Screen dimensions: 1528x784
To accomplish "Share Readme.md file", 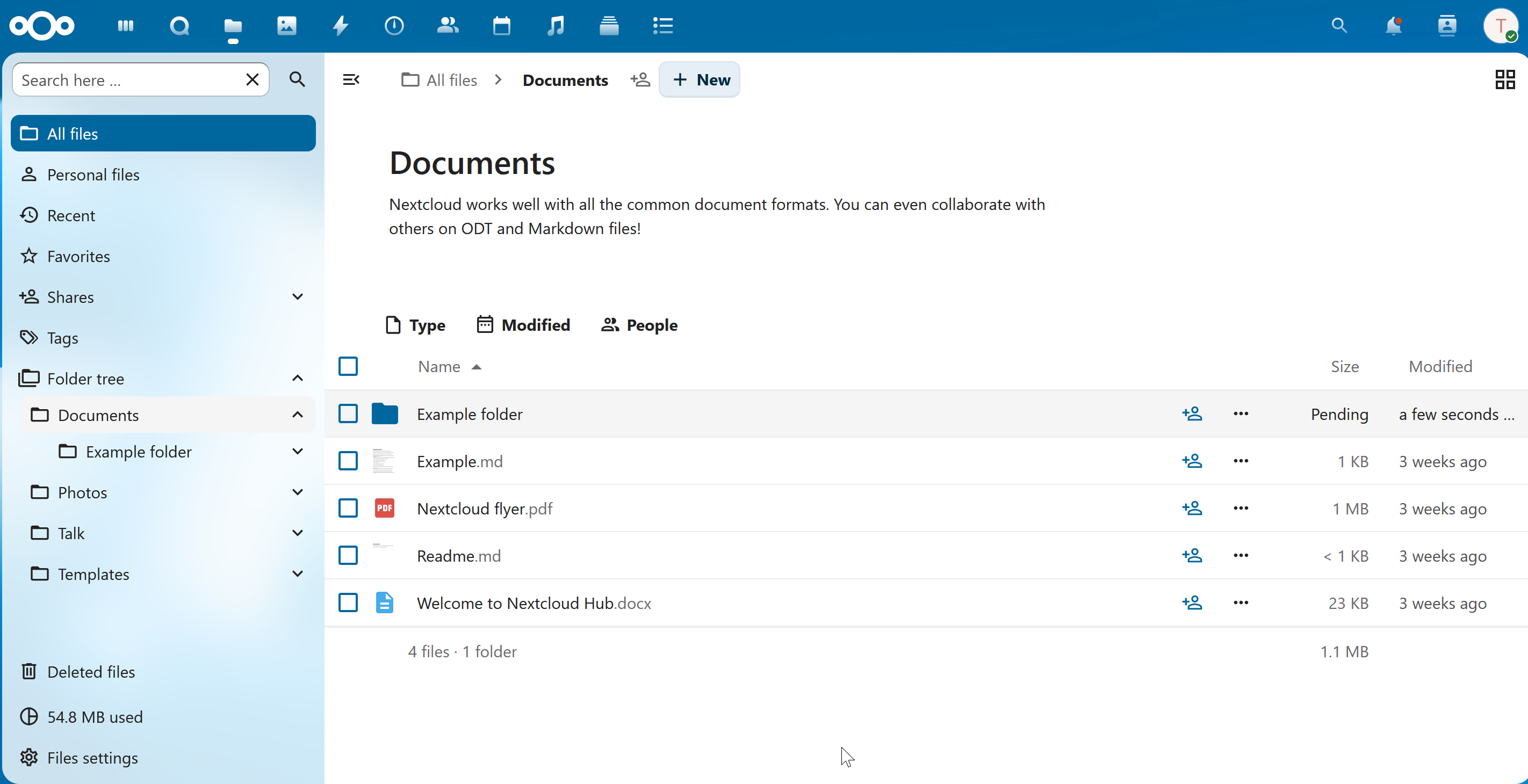I will 1192,555.
